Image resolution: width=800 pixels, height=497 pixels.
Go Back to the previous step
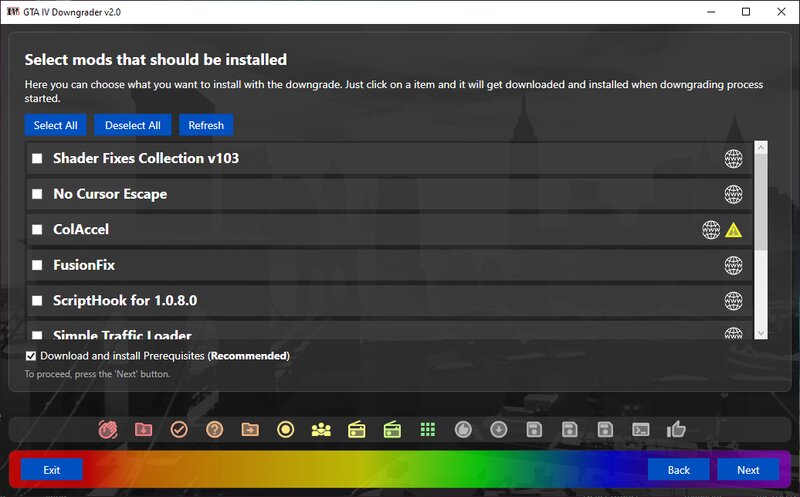(x=679, y=470)
